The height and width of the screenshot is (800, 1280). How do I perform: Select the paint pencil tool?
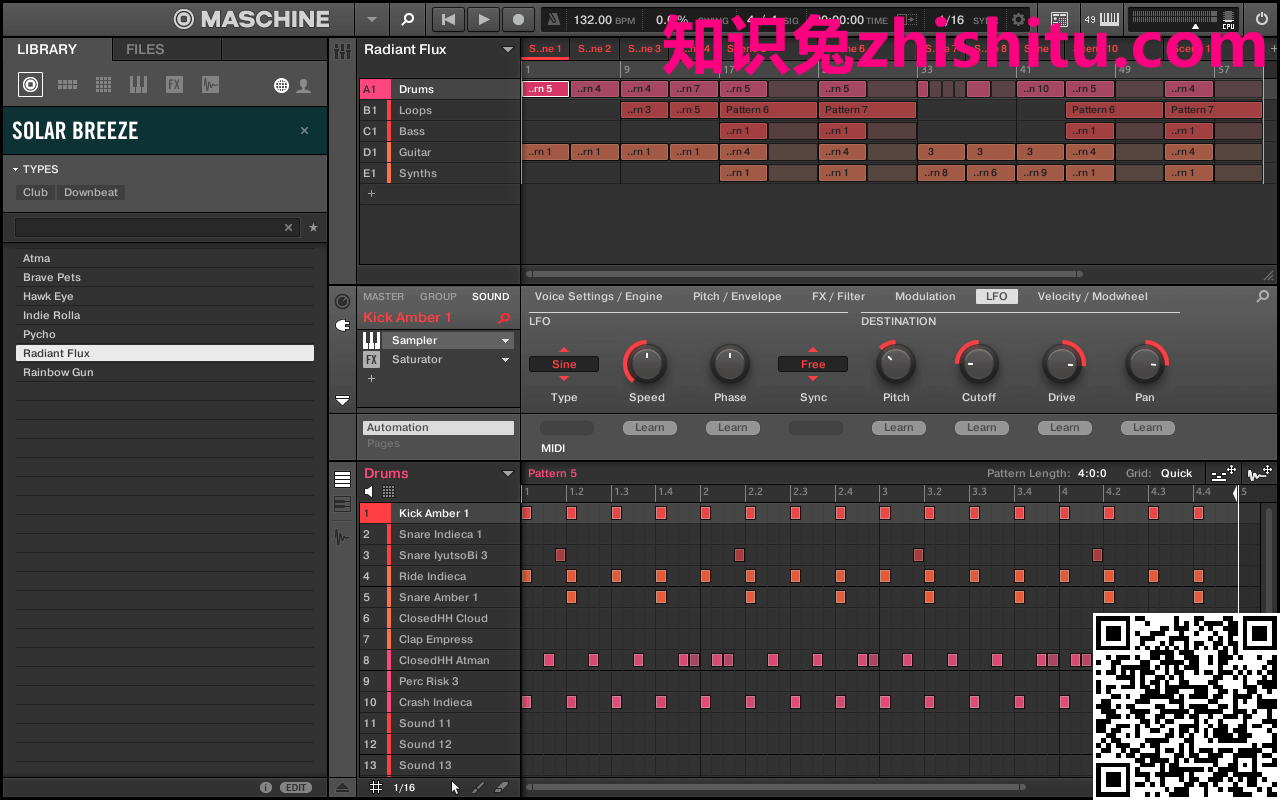478,788
